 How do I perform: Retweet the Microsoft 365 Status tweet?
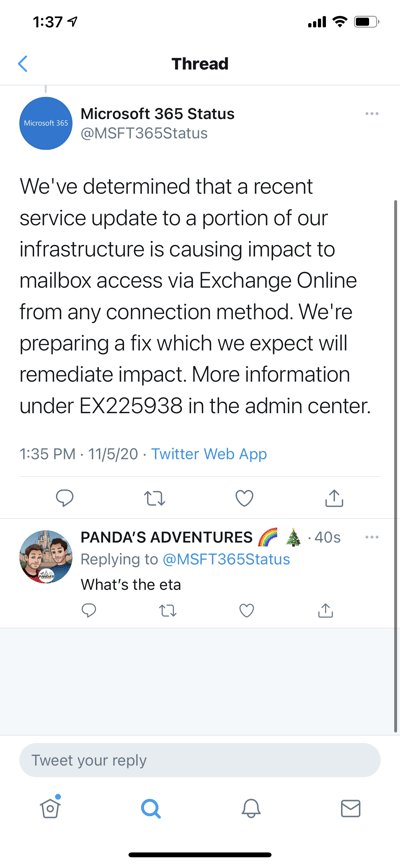154,499
